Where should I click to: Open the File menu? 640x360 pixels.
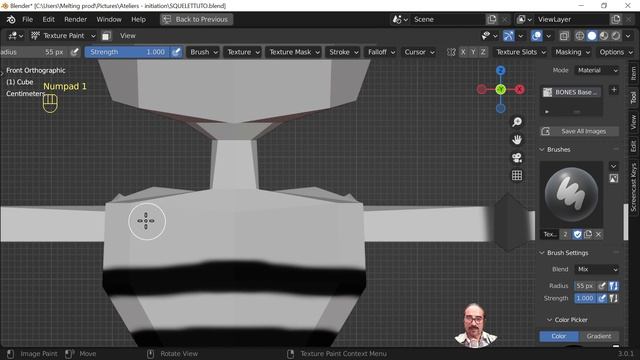click(27, 19)
